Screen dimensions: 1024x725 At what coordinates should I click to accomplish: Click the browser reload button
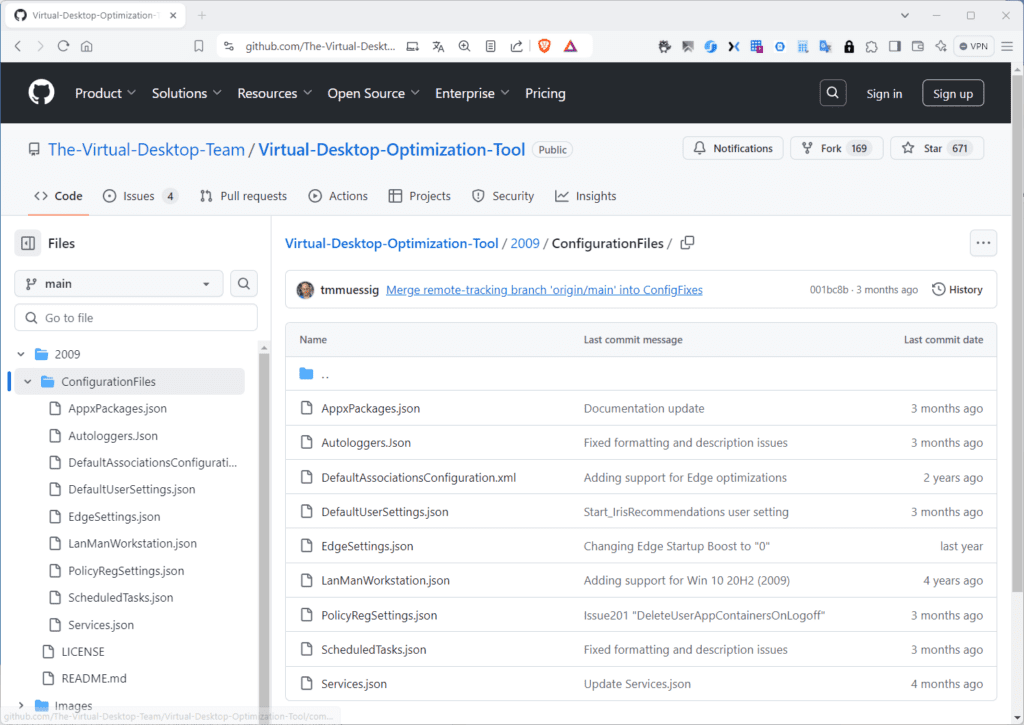[63, 46]
